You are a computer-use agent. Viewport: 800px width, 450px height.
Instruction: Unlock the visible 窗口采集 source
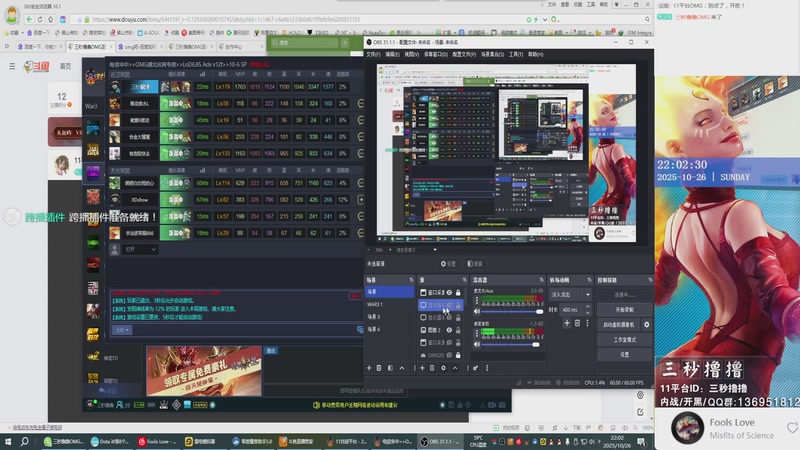tap(458, 293)
